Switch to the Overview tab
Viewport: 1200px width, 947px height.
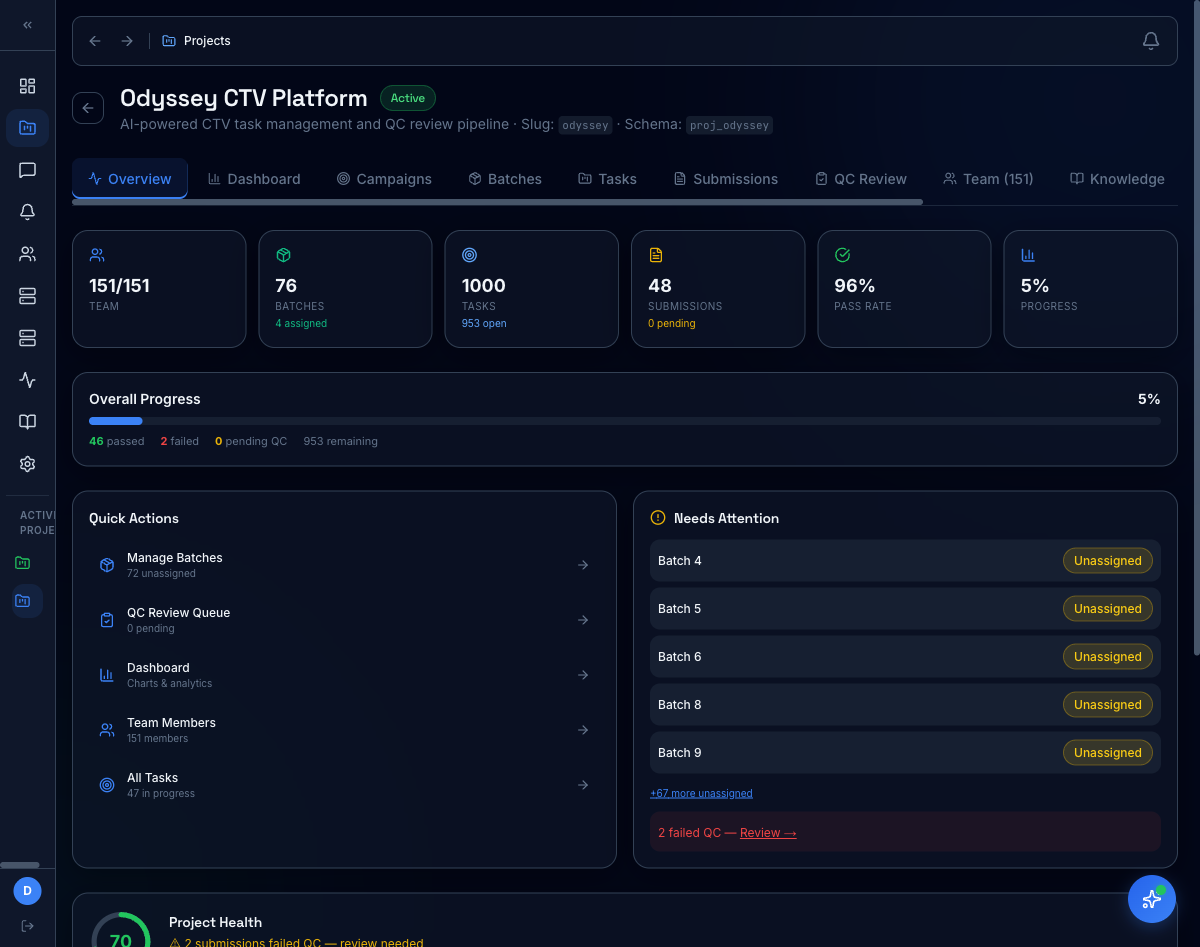130,179
